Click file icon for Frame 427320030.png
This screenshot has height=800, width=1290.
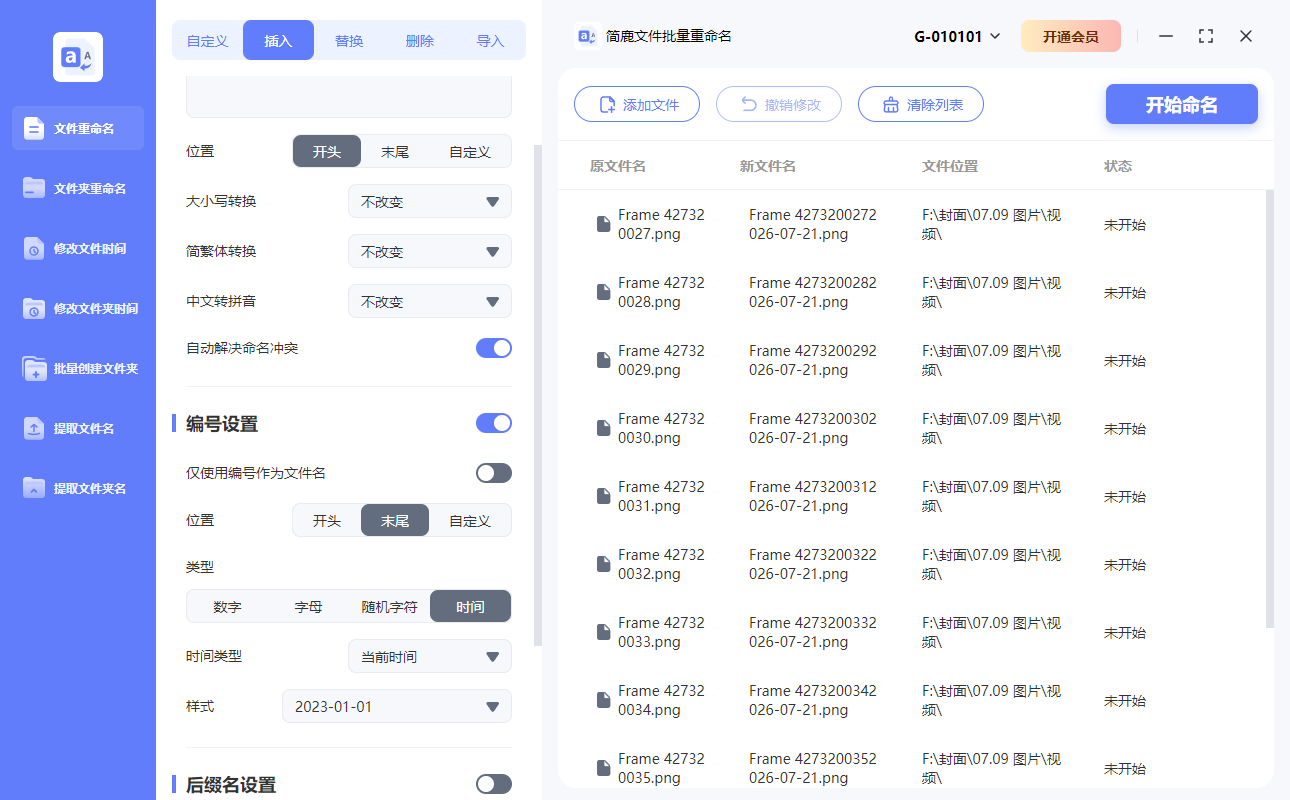603,428
